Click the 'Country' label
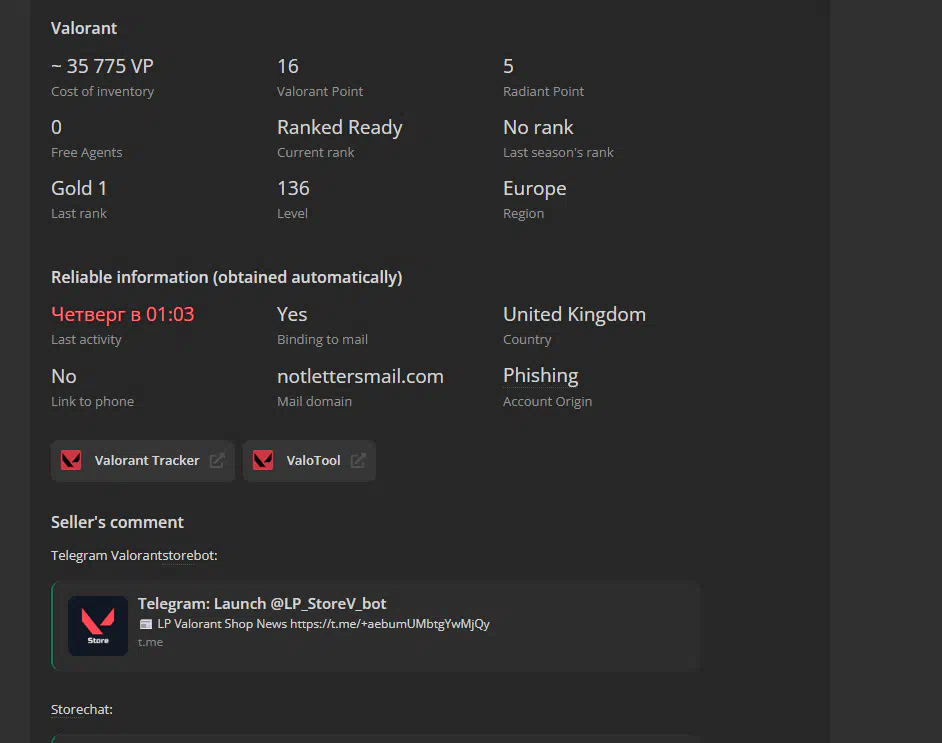The image size is (942, 743). point(527,339)
